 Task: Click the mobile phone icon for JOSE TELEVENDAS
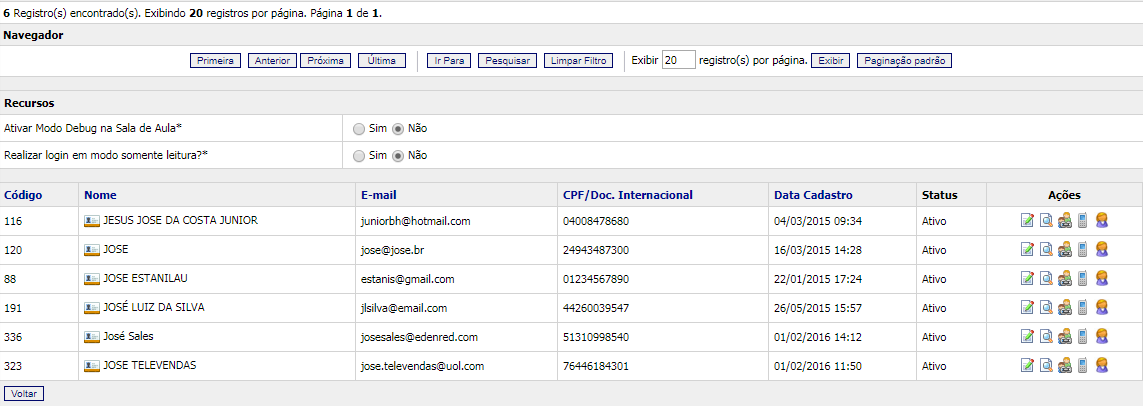tap(1082, 366)
